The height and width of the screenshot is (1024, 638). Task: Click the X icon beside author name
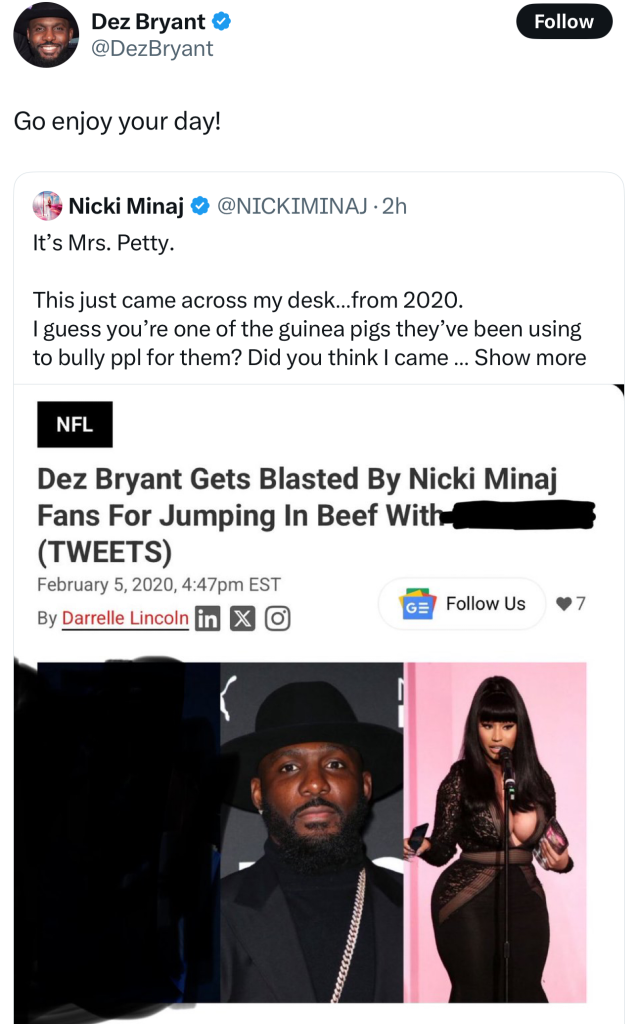(242, 618)
